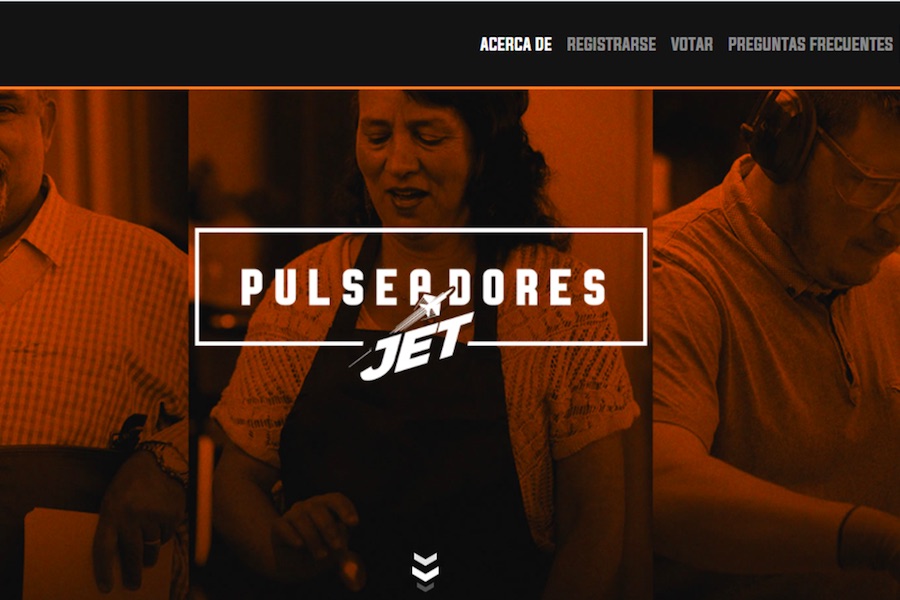Go to the REGISTRARSE page
The width and height of the screenshot is (900, 600).
point(611,44)
